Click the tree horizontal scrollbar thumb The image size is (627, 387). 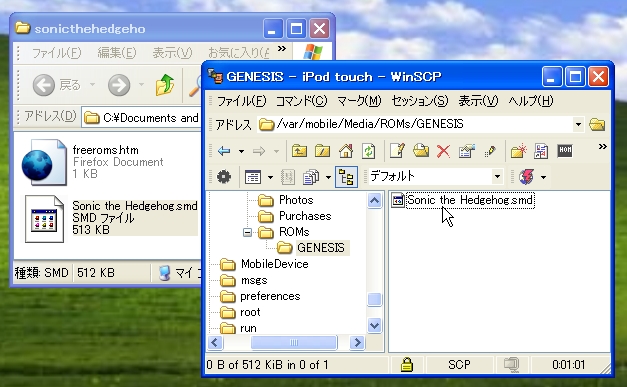(x=294, y=343)
